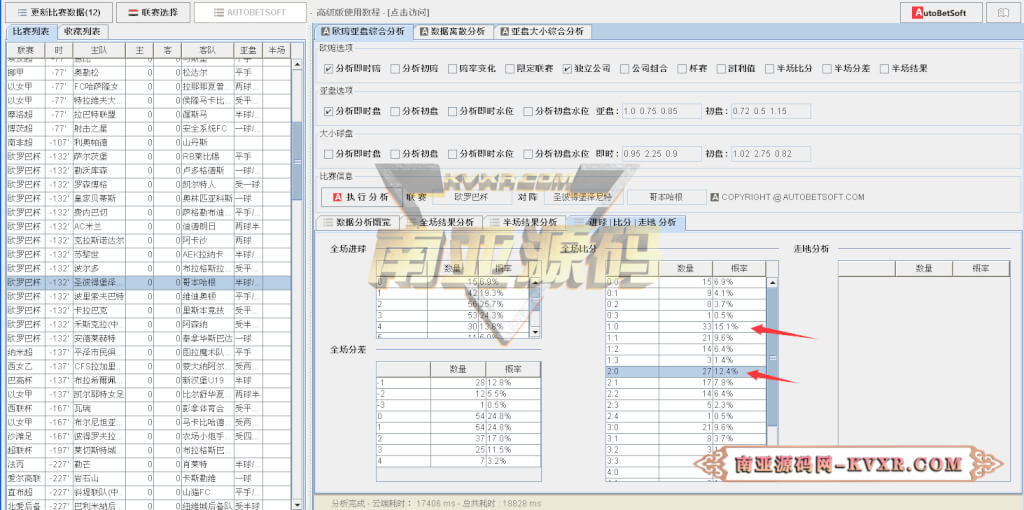Viewport: 1024px width, 510px height.
Task: Open the 半场结果分析 sub-tab
Action: click(x=524, y=222)
